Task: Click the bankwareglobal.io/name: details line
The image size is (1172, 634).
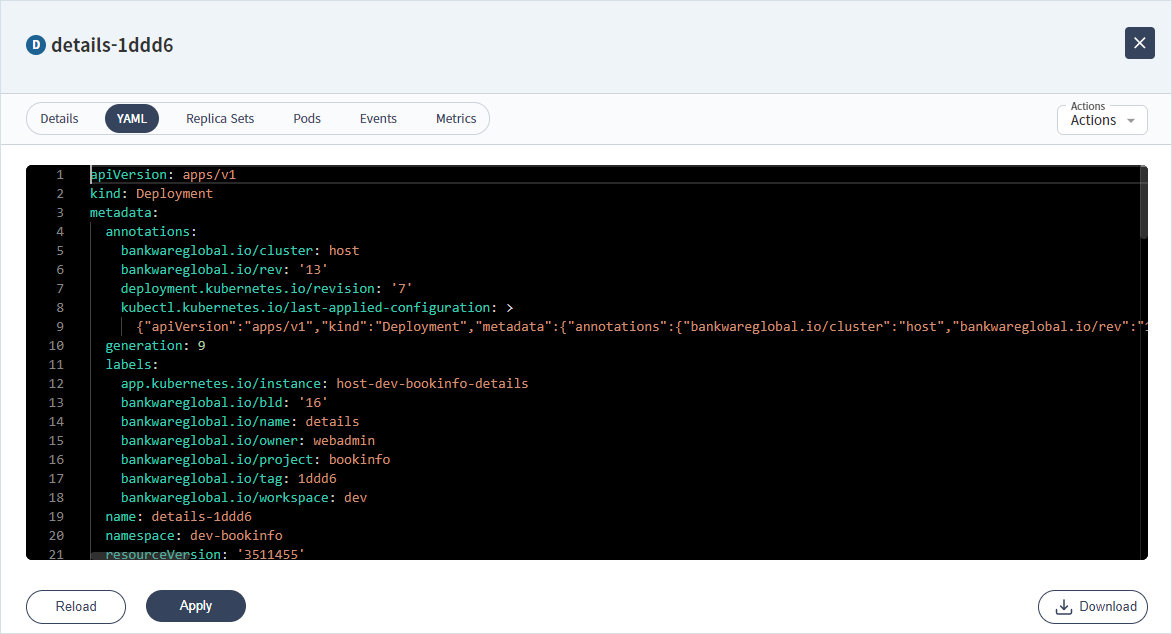Action: pyautogui.click(x=240, y=422)
